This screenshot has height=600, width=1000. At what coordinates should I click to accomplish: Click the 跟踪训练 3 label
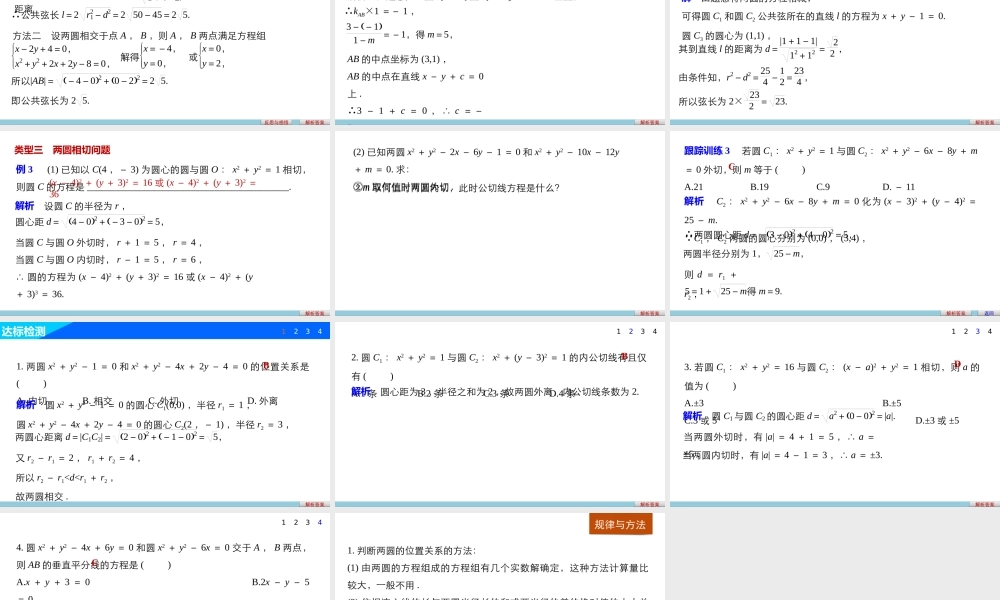[x=707, y=150]
